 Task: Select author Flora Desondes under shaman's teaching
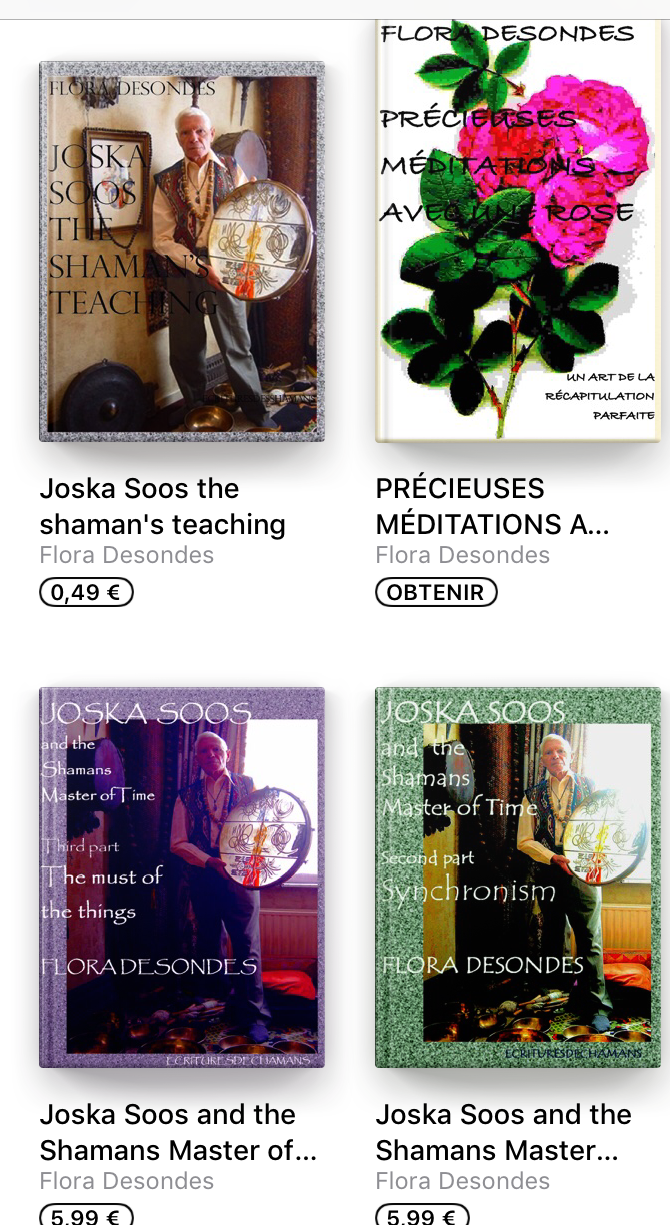tap(127, 555)
